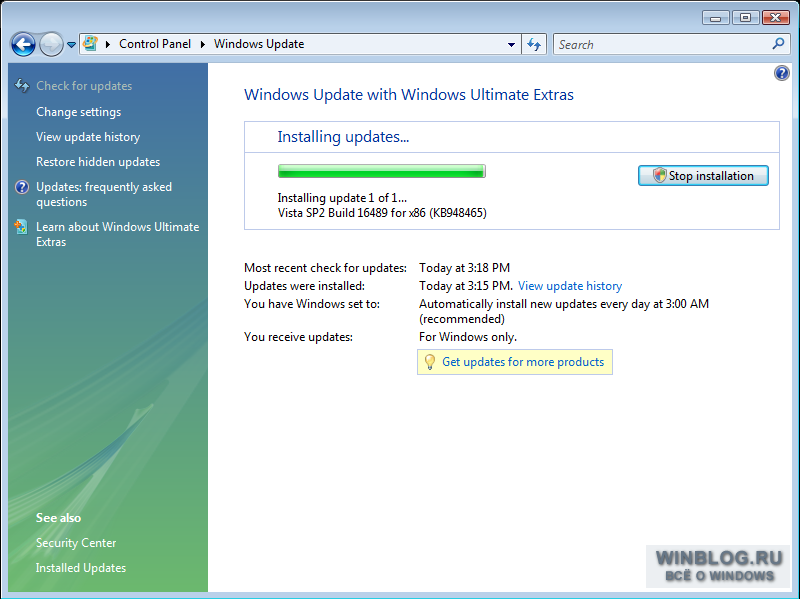
Task: Click the 'Installing updates...' heading
Action: [343, 137]
